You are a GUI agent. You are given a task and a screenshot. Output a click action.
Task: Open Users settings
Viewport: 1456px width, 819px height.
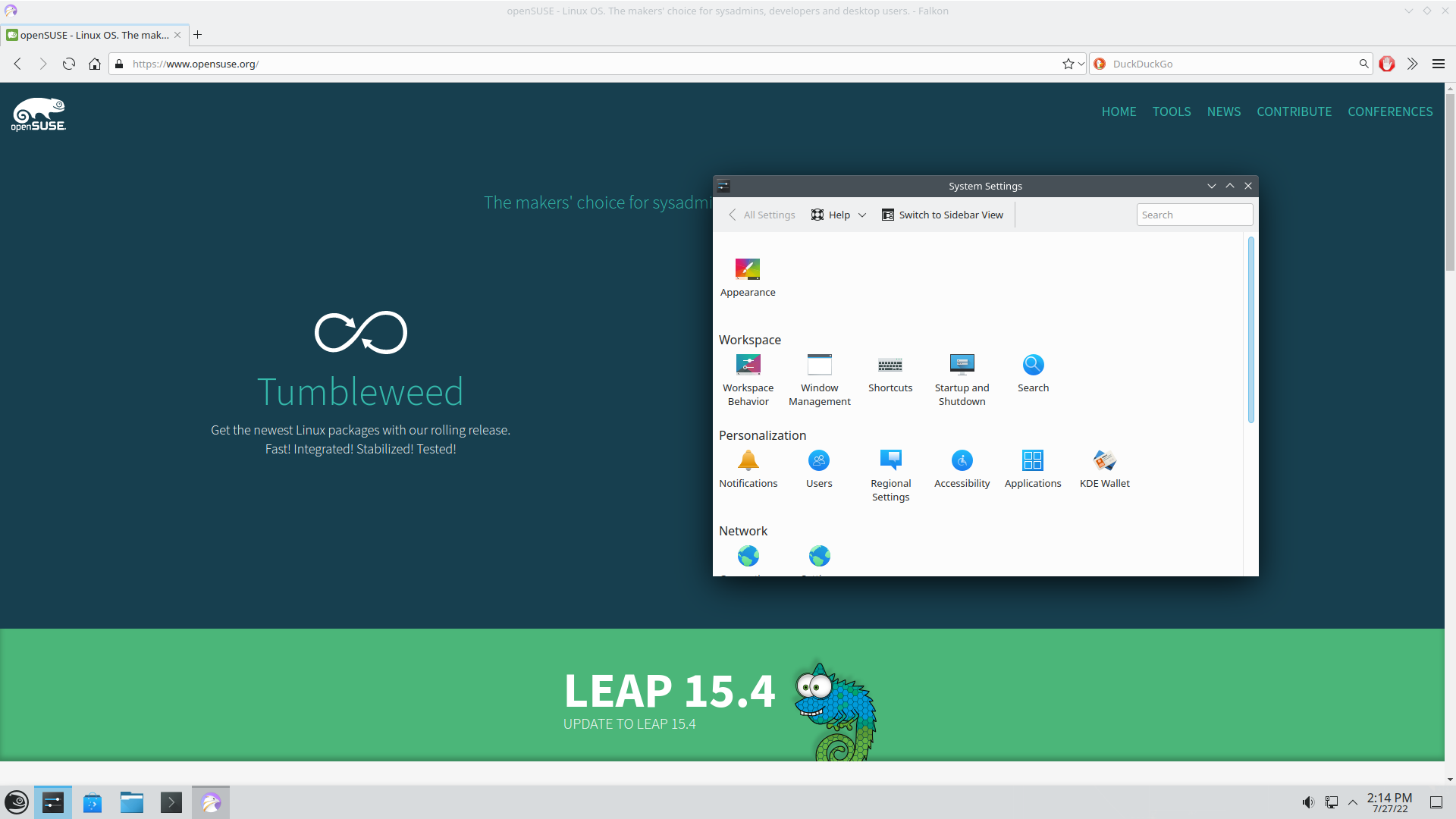point(819,469)
